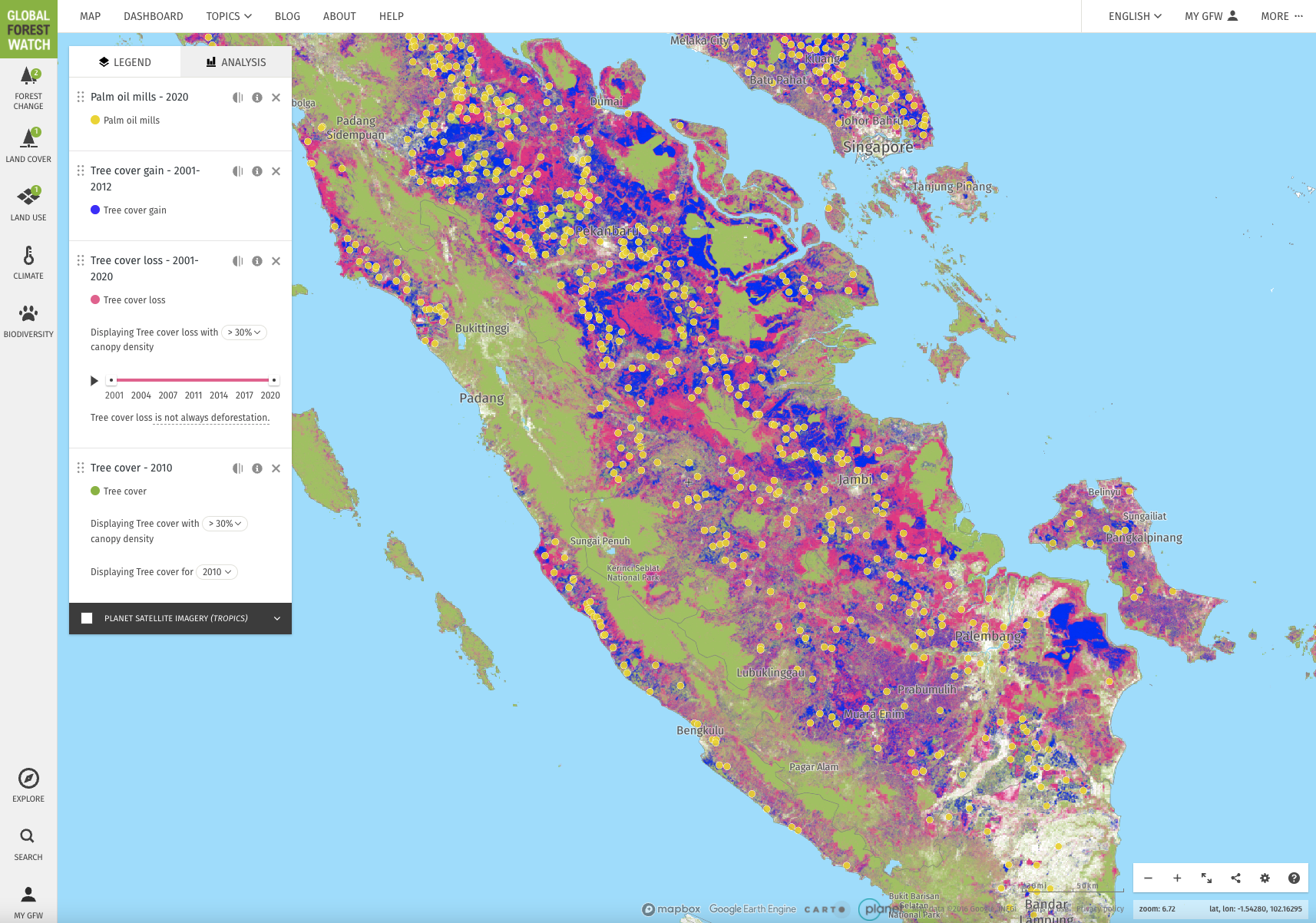Open map settings gear icon
Image resolution: width=1316 pixels, height=923 pixels.
(1265, 878)
